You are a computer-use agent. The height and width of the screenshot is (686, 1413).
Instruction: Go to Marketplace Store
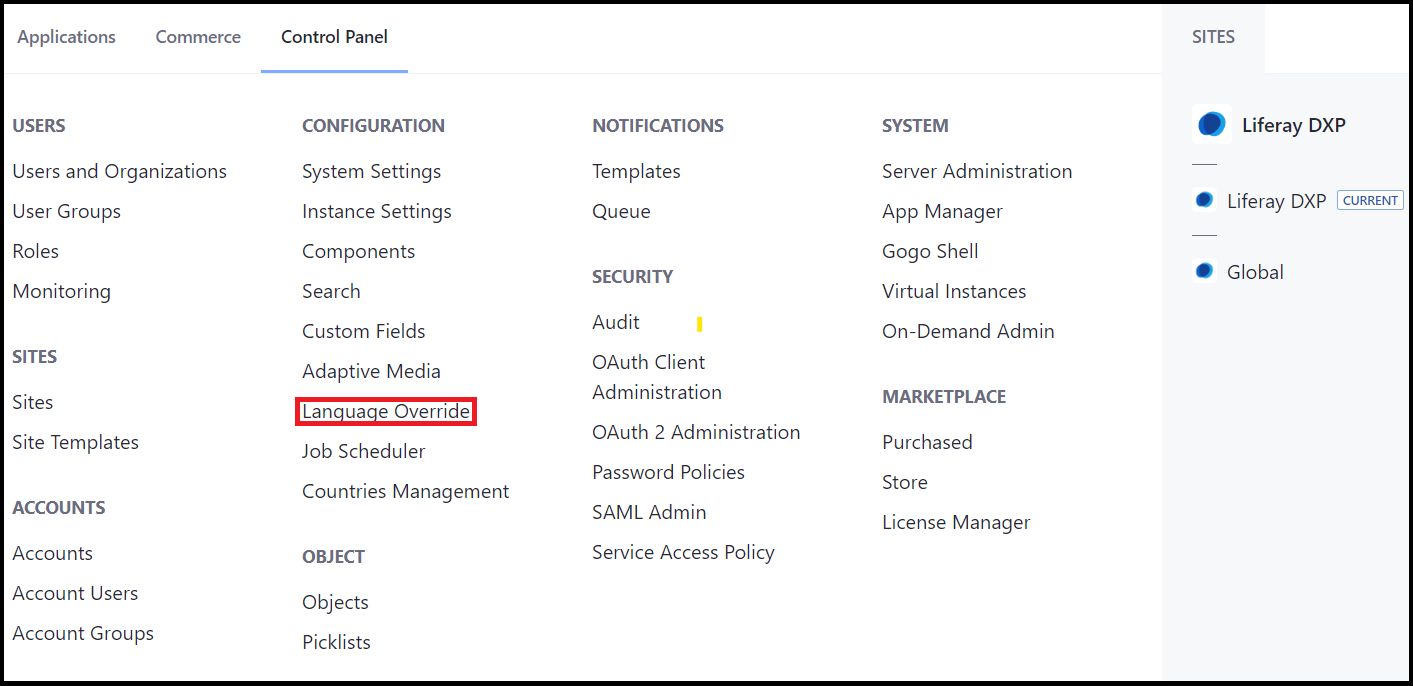click(x=904, y=482)
